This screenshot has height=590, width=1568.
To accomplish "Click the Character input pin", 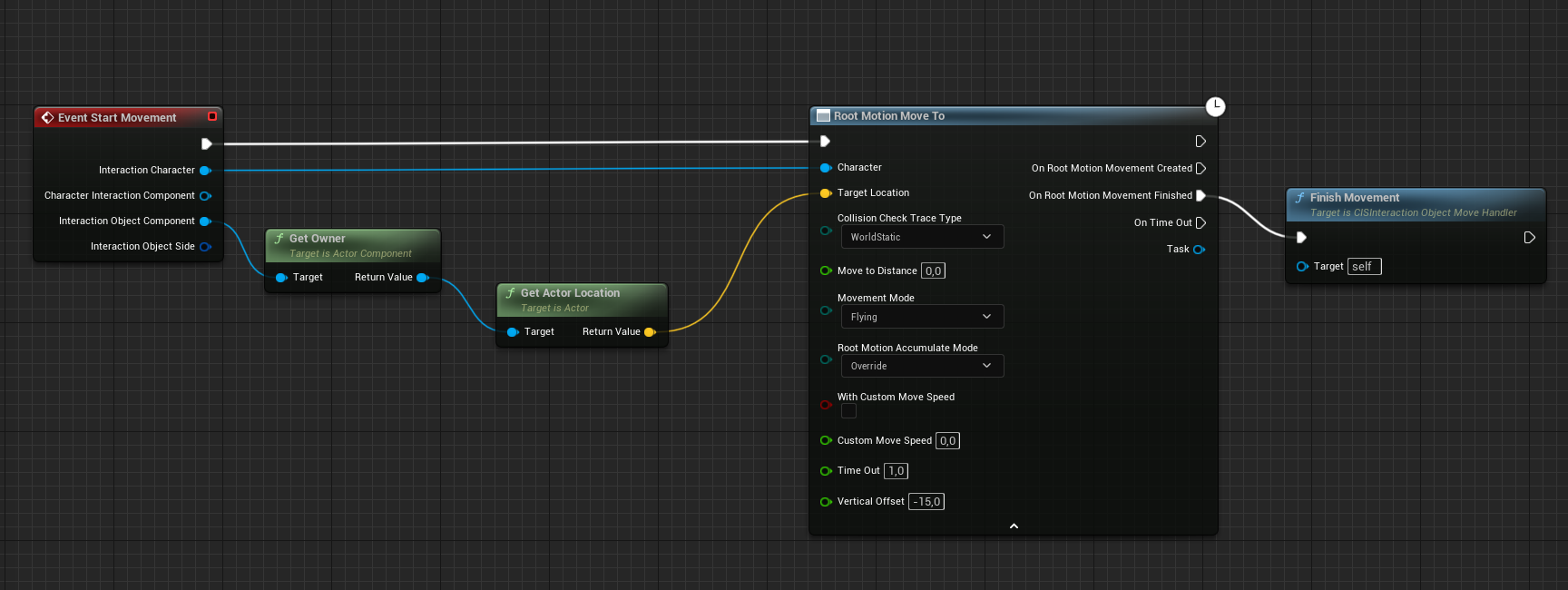I will coord(826,168).
